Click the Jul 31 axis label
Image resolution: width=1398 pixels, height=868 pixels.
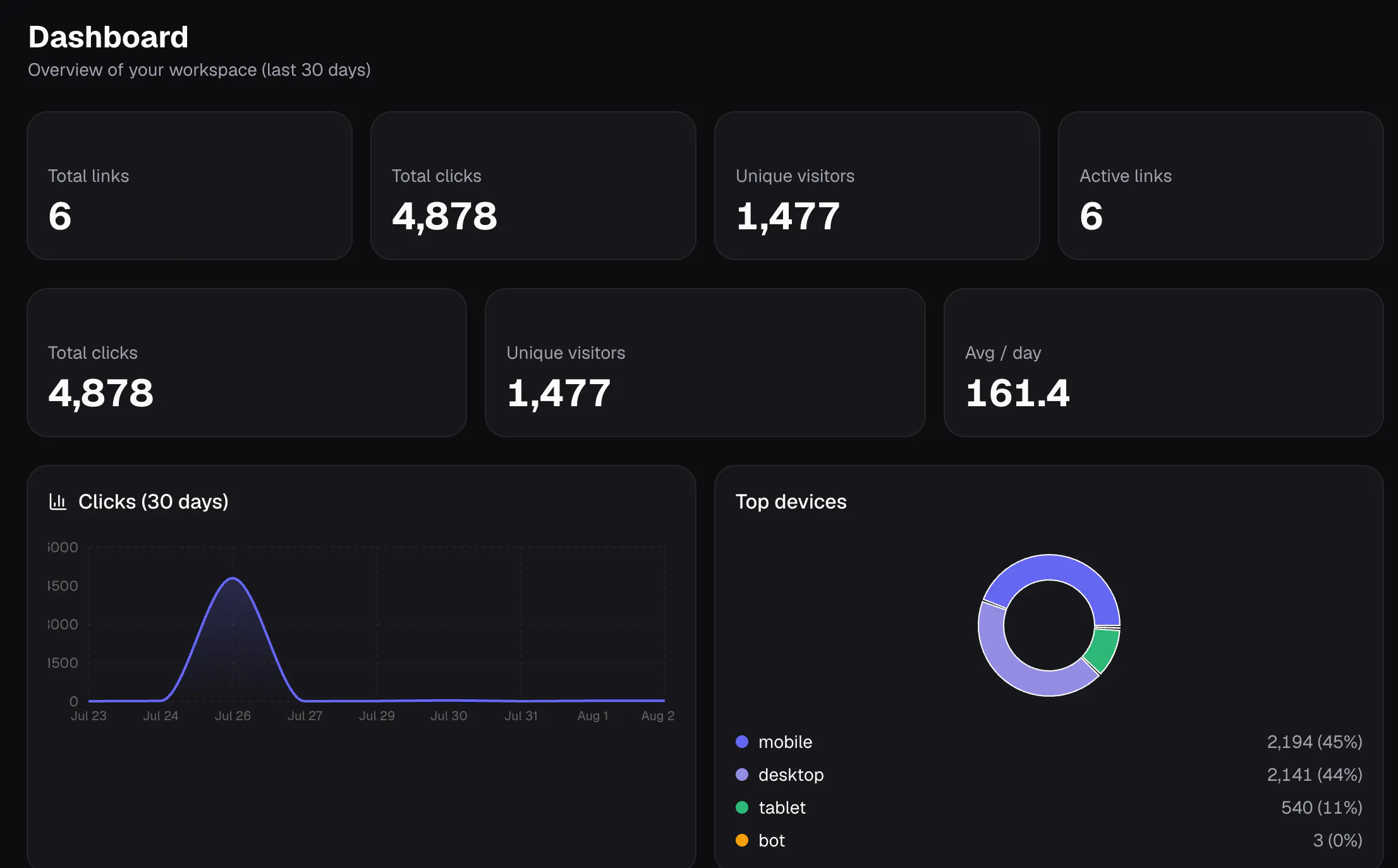click(521, 716)
